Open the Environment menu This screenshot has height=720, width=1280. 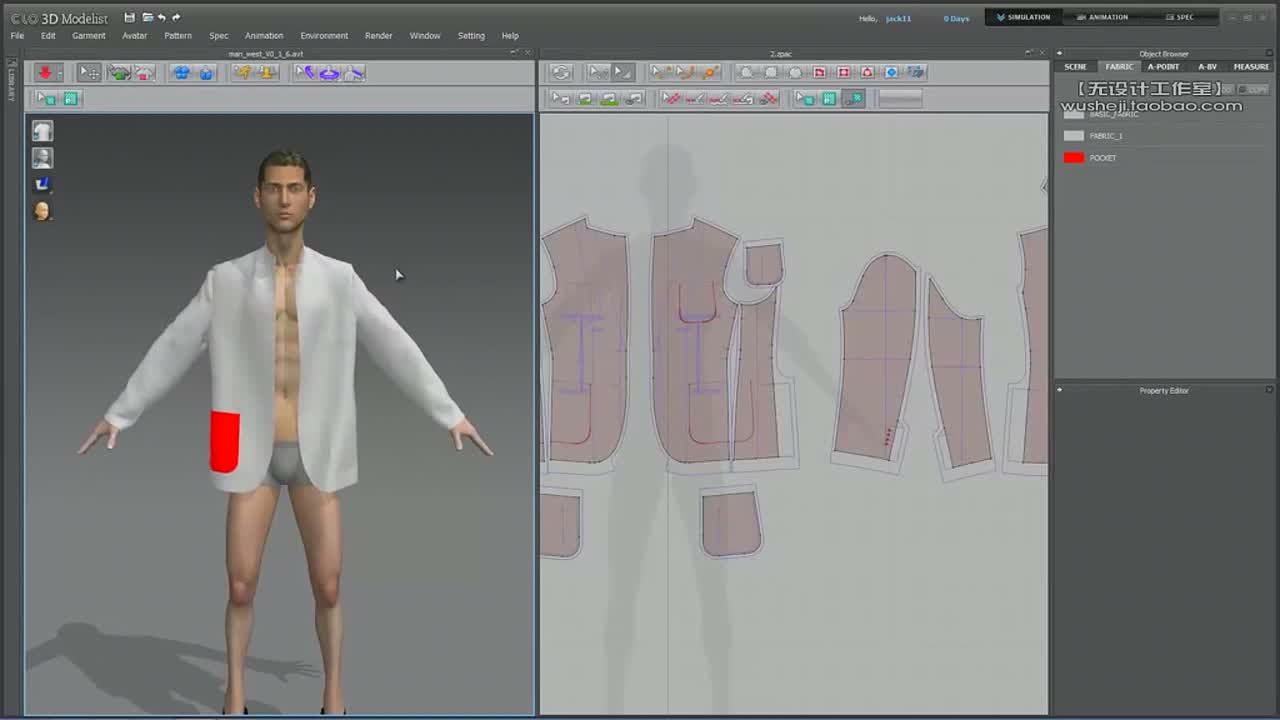[x=324, y=36]
